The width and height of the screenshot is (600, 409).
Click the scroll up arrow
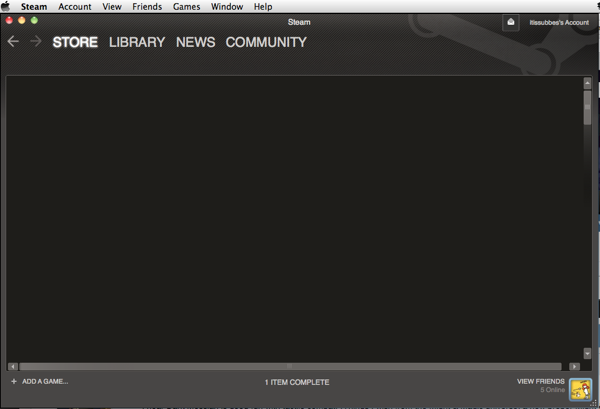(587, 83)
